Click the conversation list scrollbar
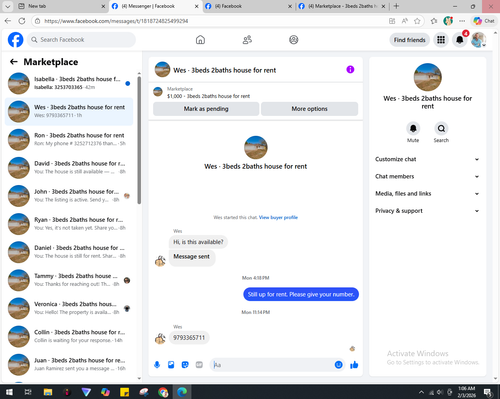Screen dimensions: 500x399 point(139,140)
